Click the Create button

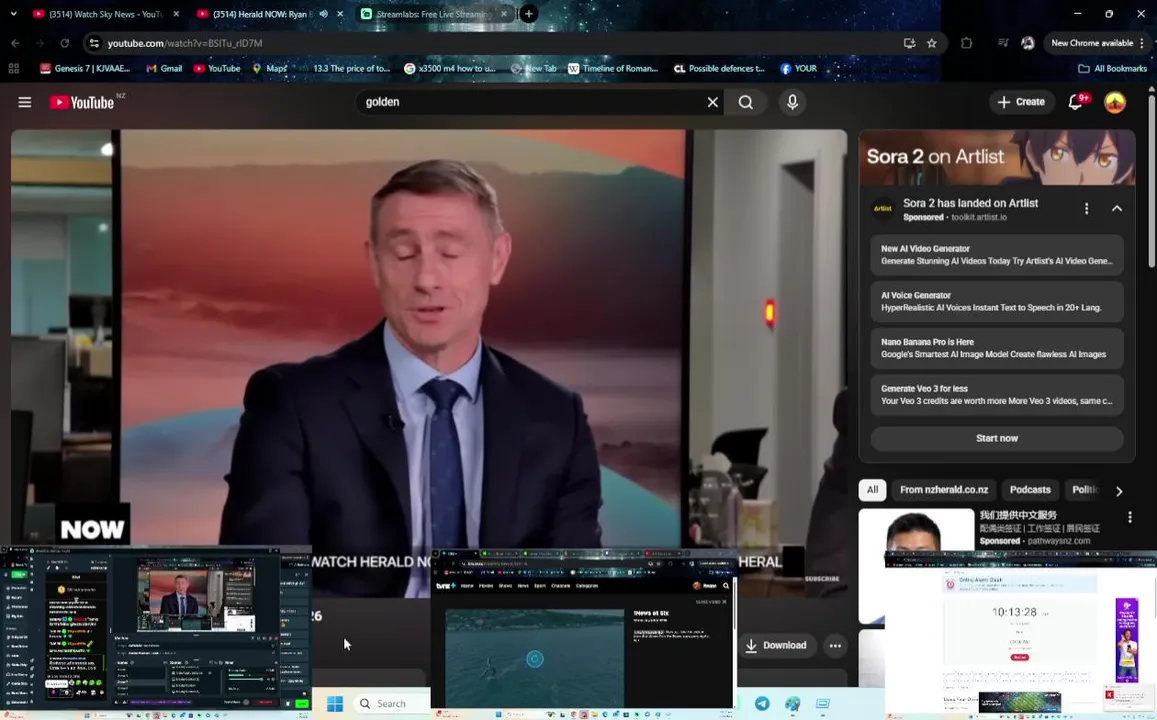[1021, 103]
